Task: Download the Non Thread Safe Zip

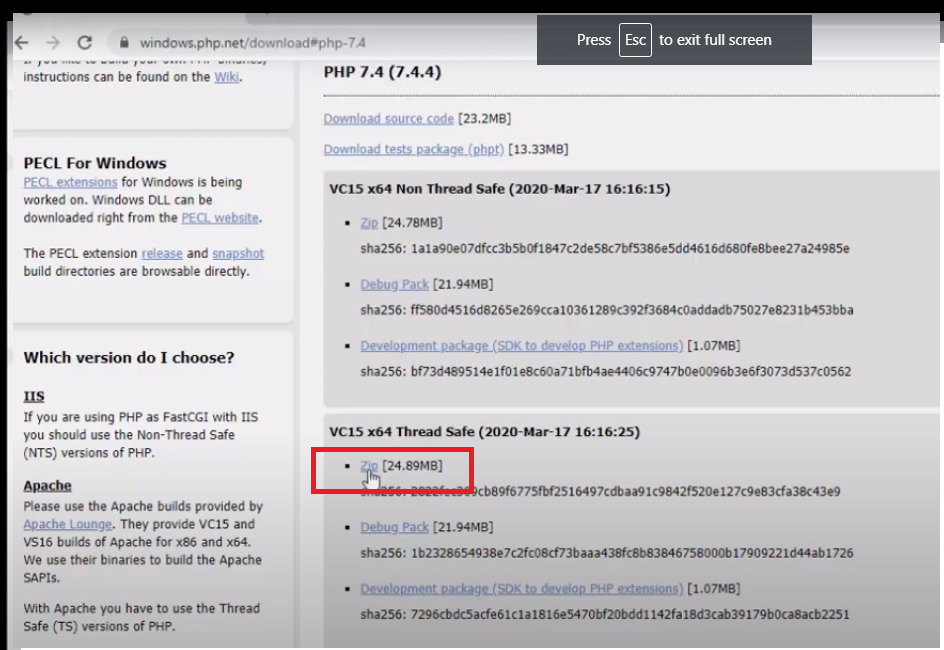Action: pos(369,223)
